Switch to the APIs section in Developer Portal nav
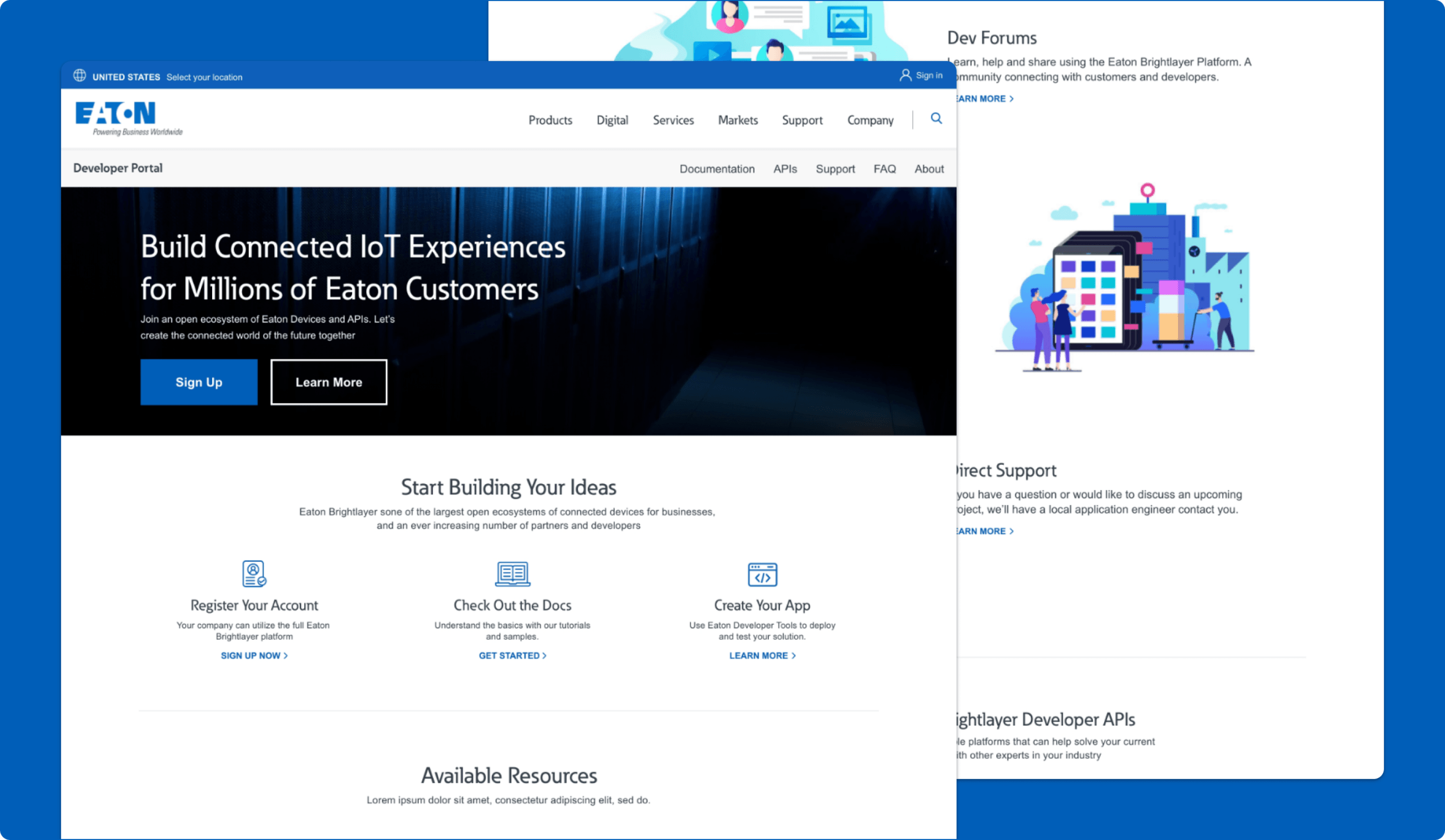 click(x=785, y=169)
